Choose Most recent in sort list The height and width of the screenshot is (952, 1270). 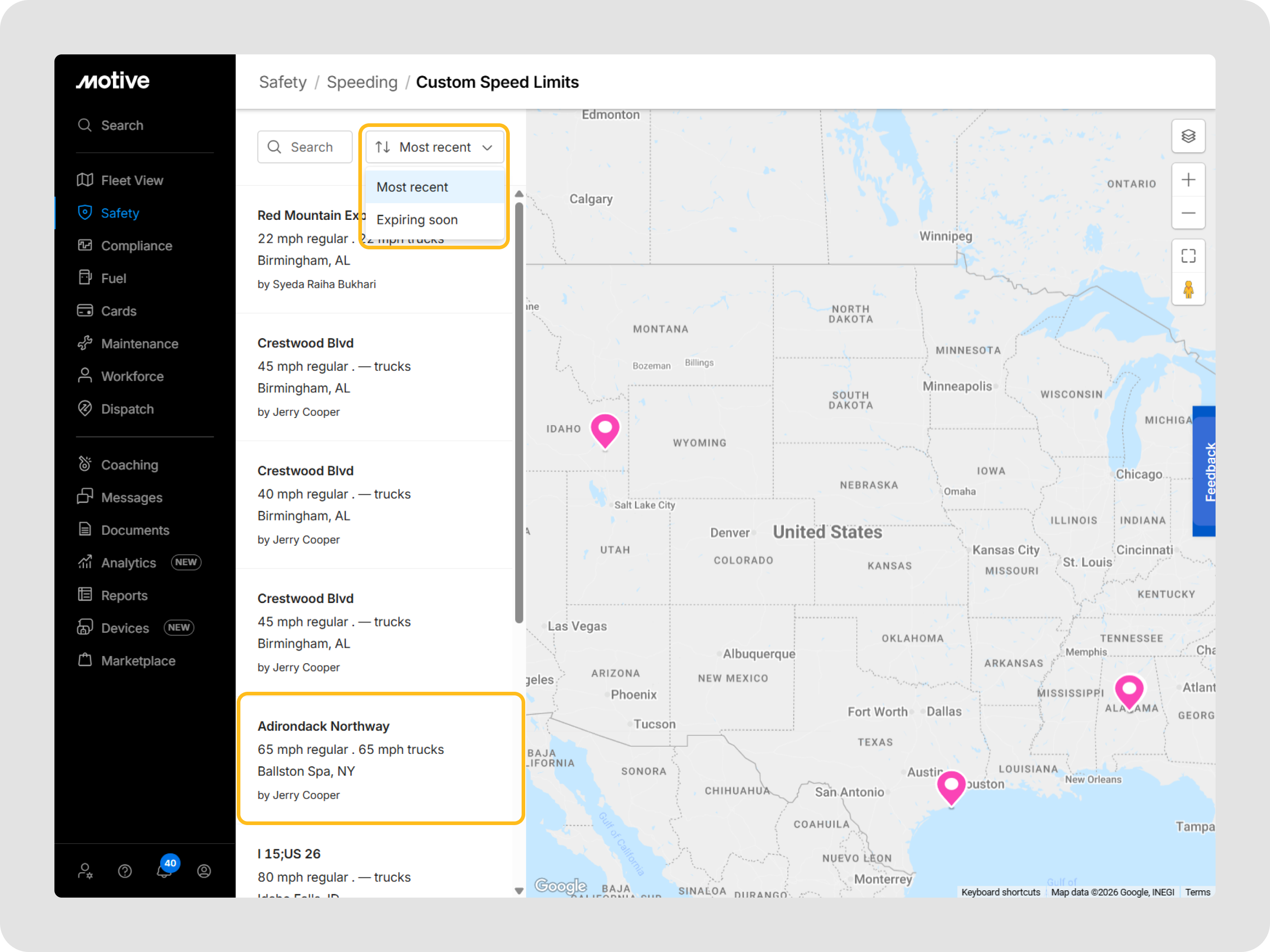pyautogui.click(x=412, y=187)
